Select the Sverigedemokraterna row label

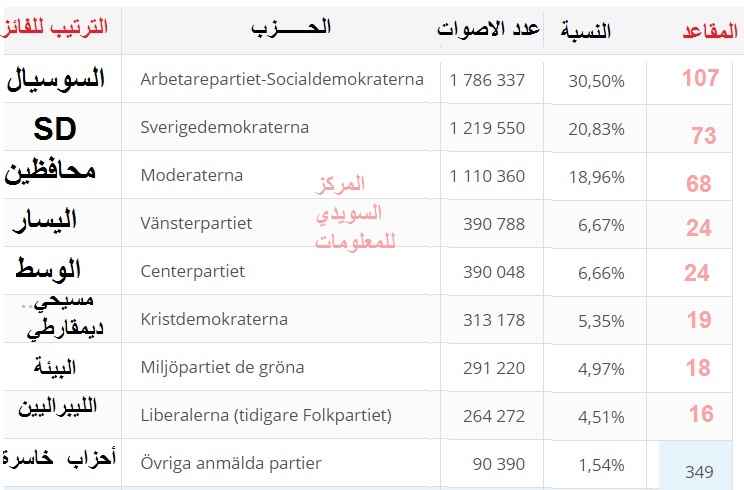pos(224,127)
